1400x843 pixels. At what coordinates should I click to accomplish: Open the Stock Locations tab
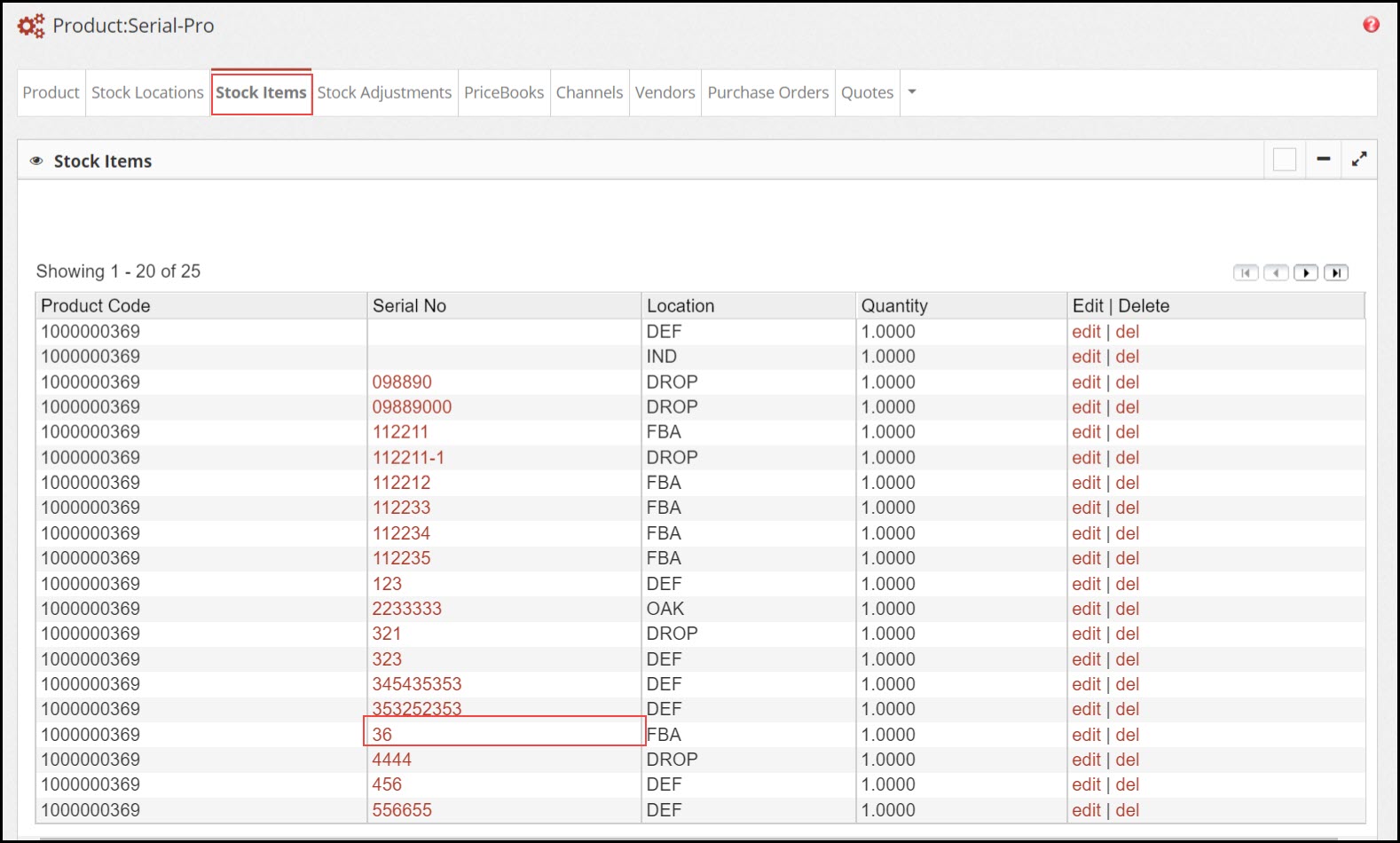(147, 92)
